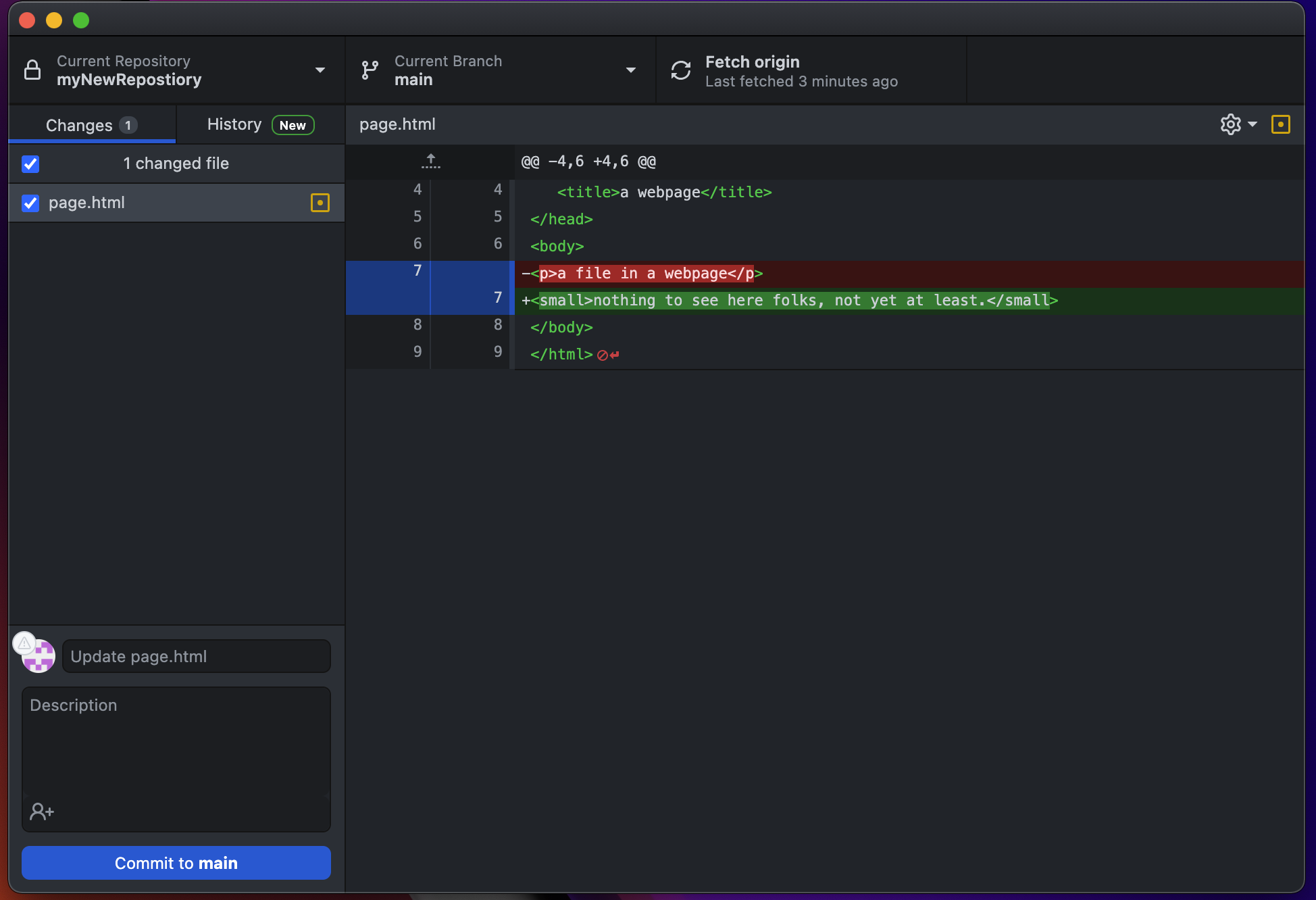This screenshot has width=1316, height=900.
Task: Toggle selection of added line 7
Action: point(430,301)
